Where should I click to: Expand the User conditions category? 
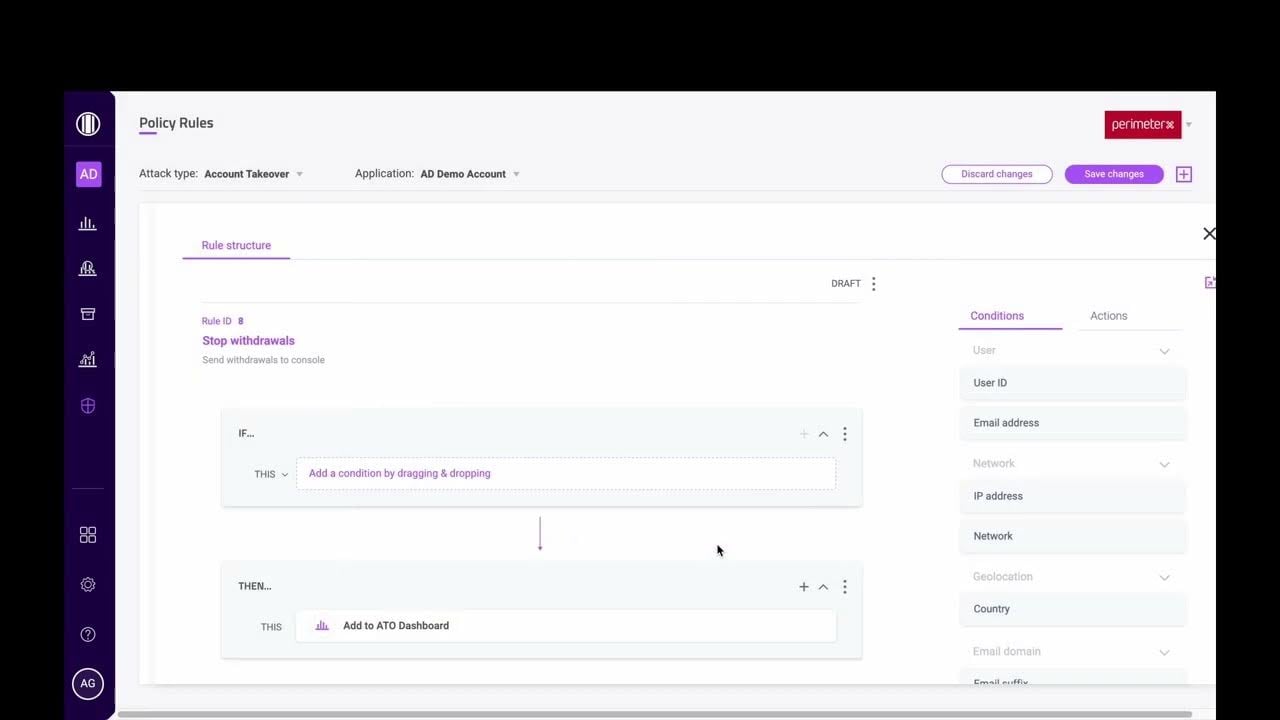pyautogui.click(x=1164, y=351)
